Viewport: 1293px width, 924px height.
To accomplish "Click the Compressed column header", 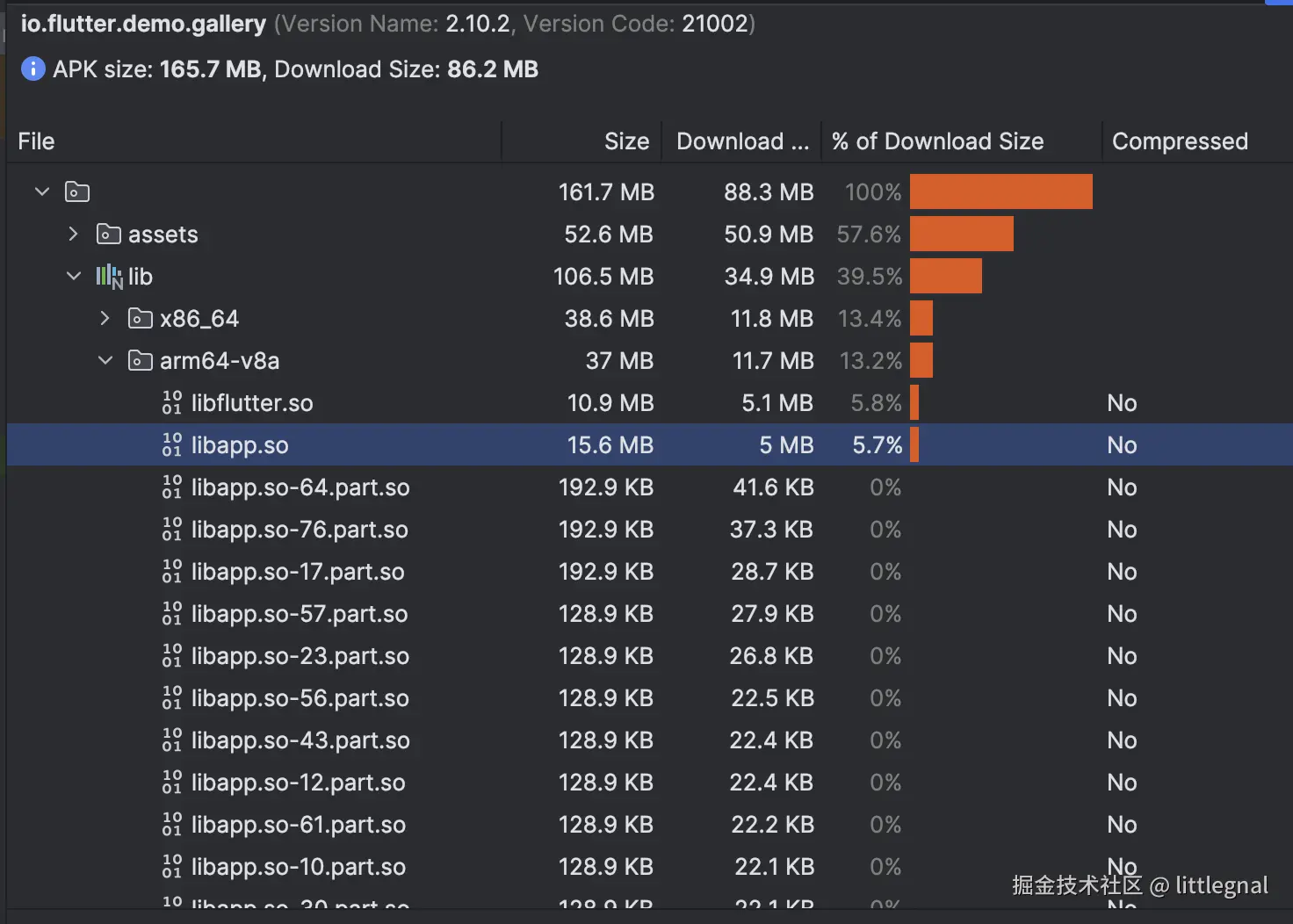I will click(1180, 141).
